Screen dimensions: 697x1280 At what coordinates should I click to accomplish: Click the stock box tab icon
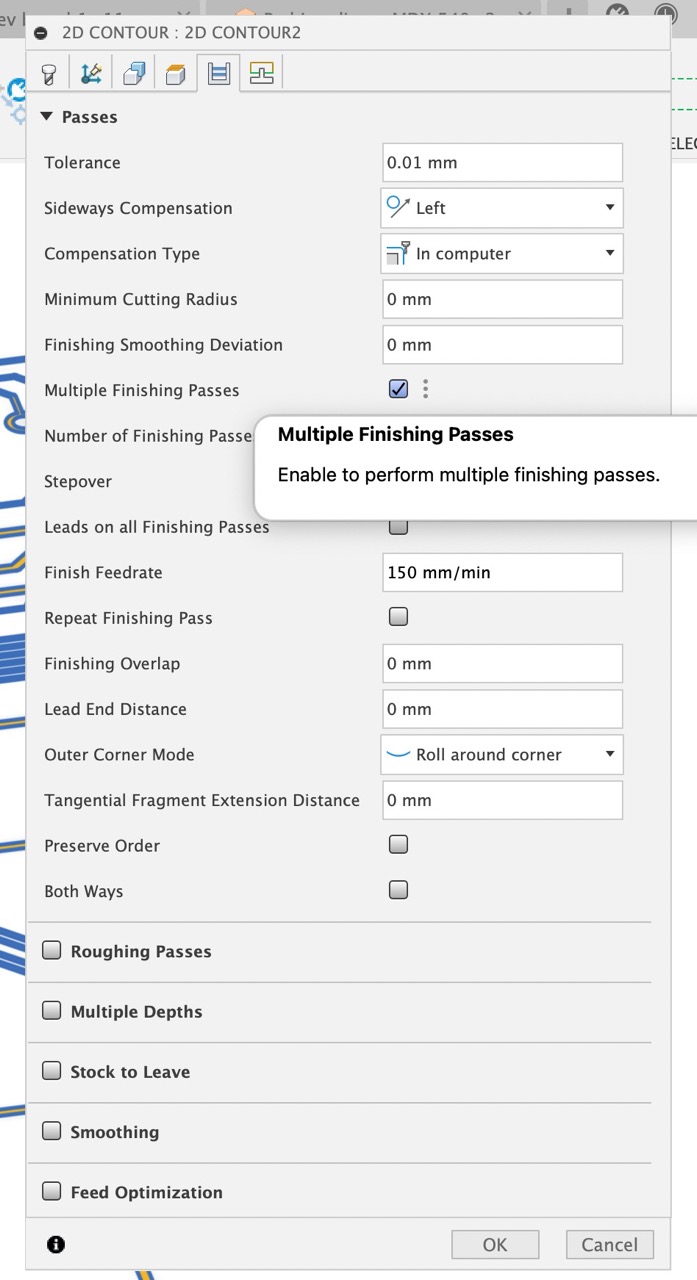(176, 74)
